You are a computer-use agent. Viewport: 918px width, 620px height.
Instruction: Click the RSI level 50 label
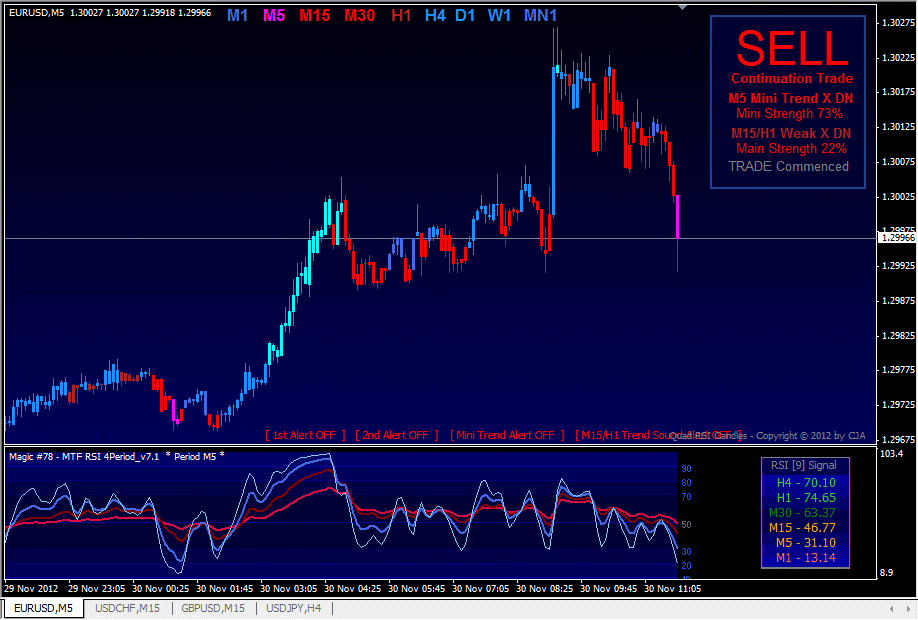pyautogui.click(x=686, y=525)
